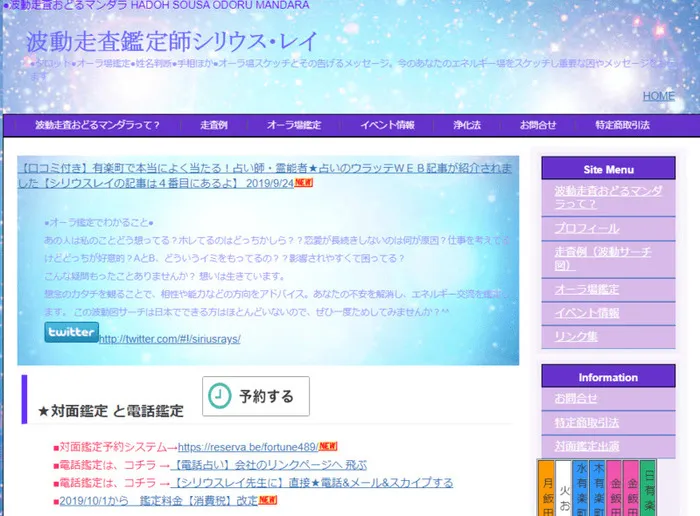Go to オーラ場鑑定 in top navigation
The height and width of the screenshot is (516, 700).
click(x=293, y=125)
